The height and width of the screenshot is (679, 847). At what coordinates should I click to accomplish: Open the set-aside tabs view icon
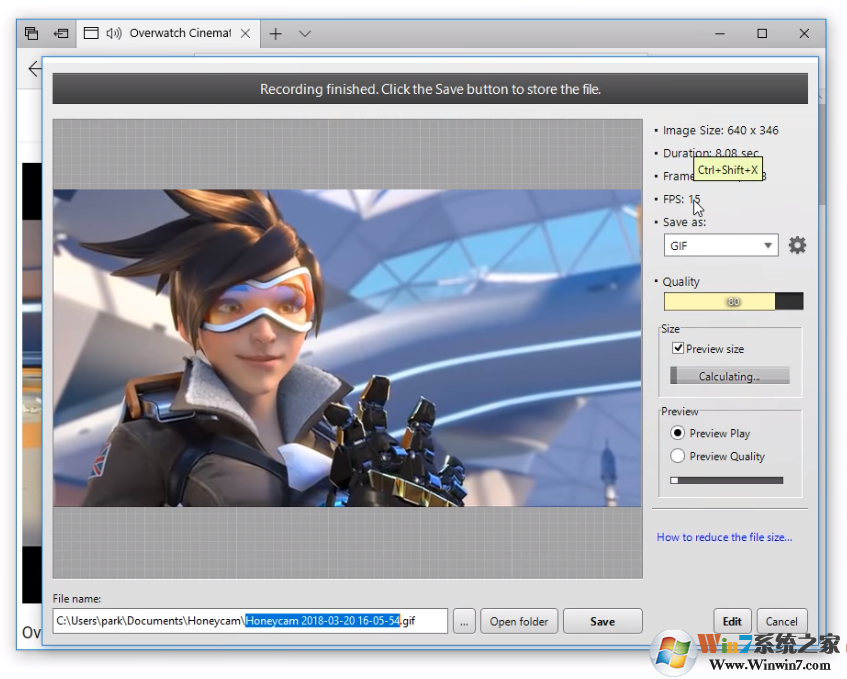tap(31, 33)
